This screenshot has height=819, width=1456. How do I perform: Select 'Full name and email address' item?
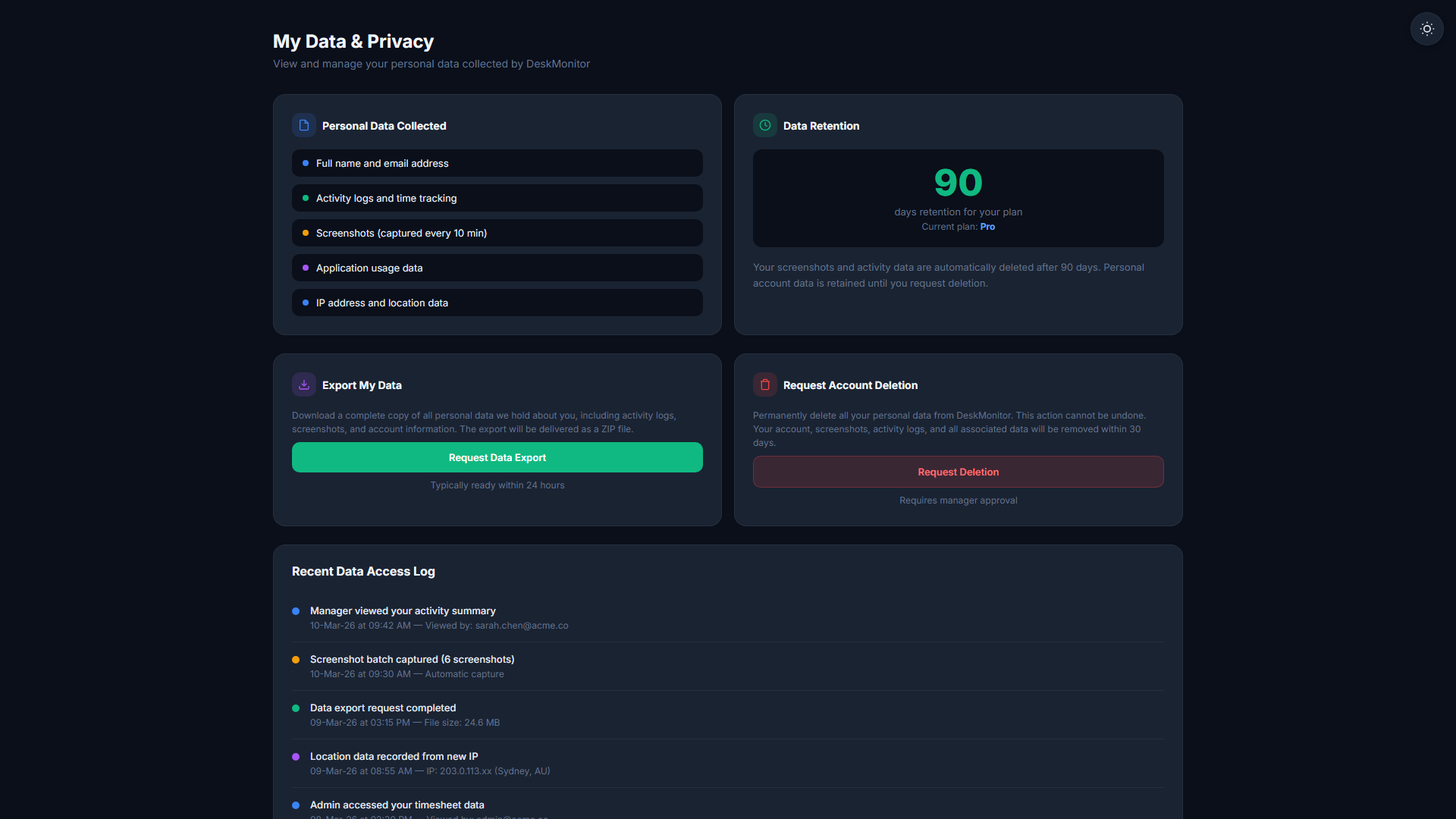click(497, 163)
